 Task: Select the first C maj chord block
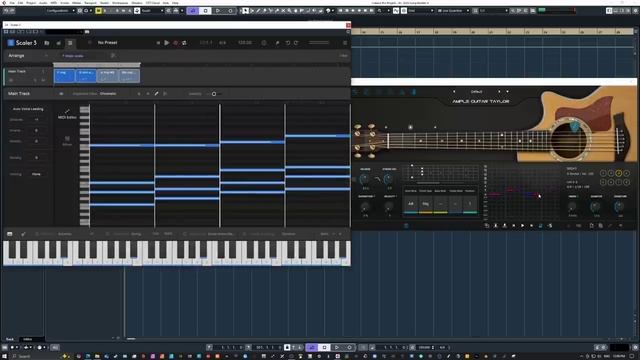64,76
